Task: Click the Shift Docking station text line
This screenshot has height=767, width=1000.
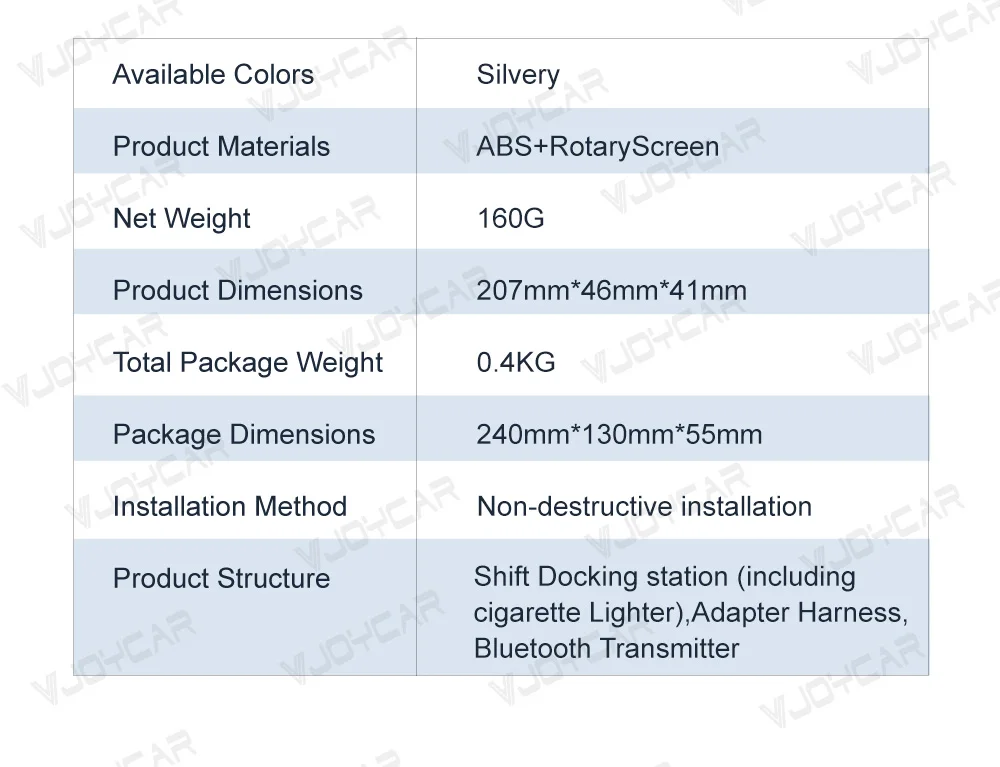Action: coord(665,578)
